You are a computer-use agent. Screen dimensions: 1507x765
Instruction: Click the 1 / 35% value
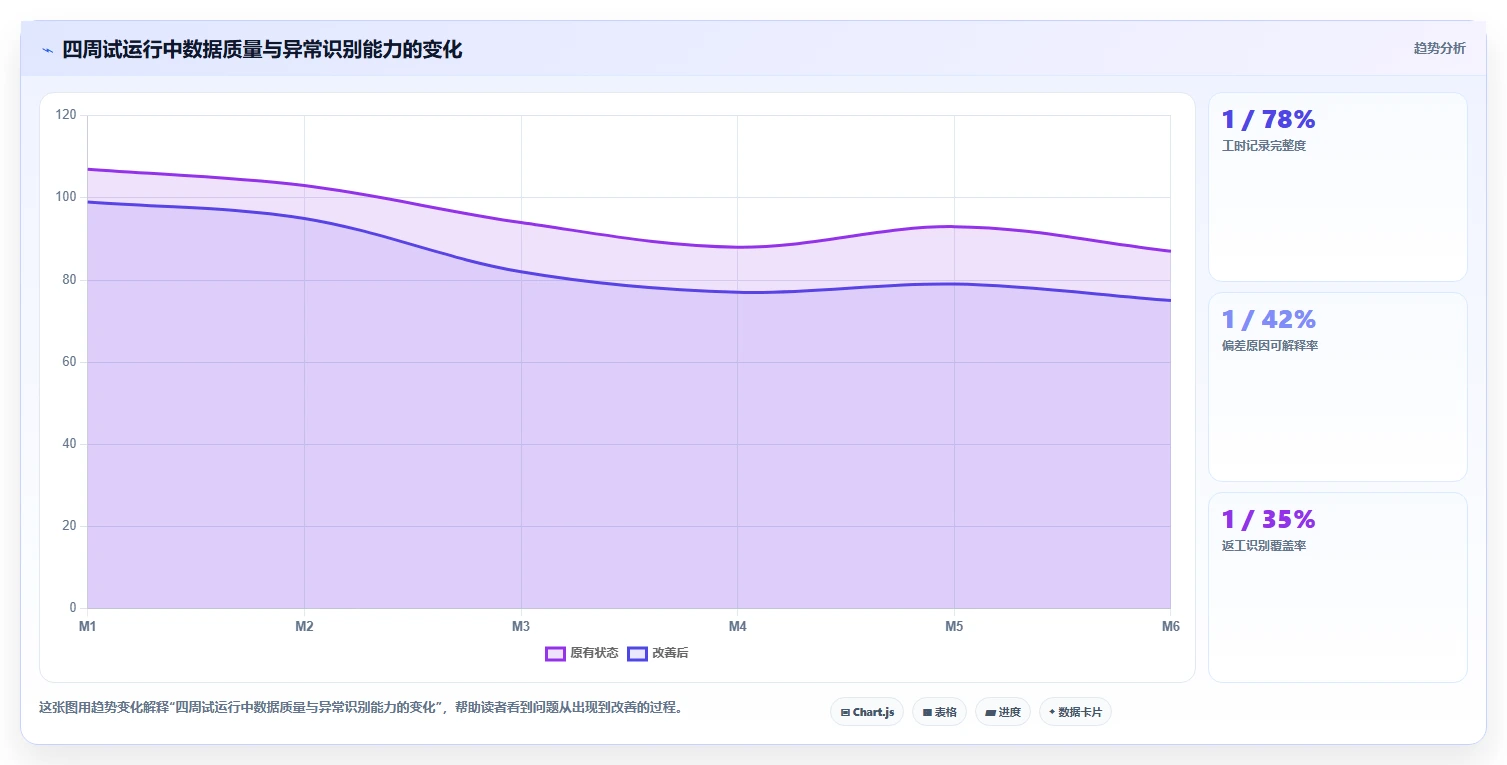coord(1268,520)
